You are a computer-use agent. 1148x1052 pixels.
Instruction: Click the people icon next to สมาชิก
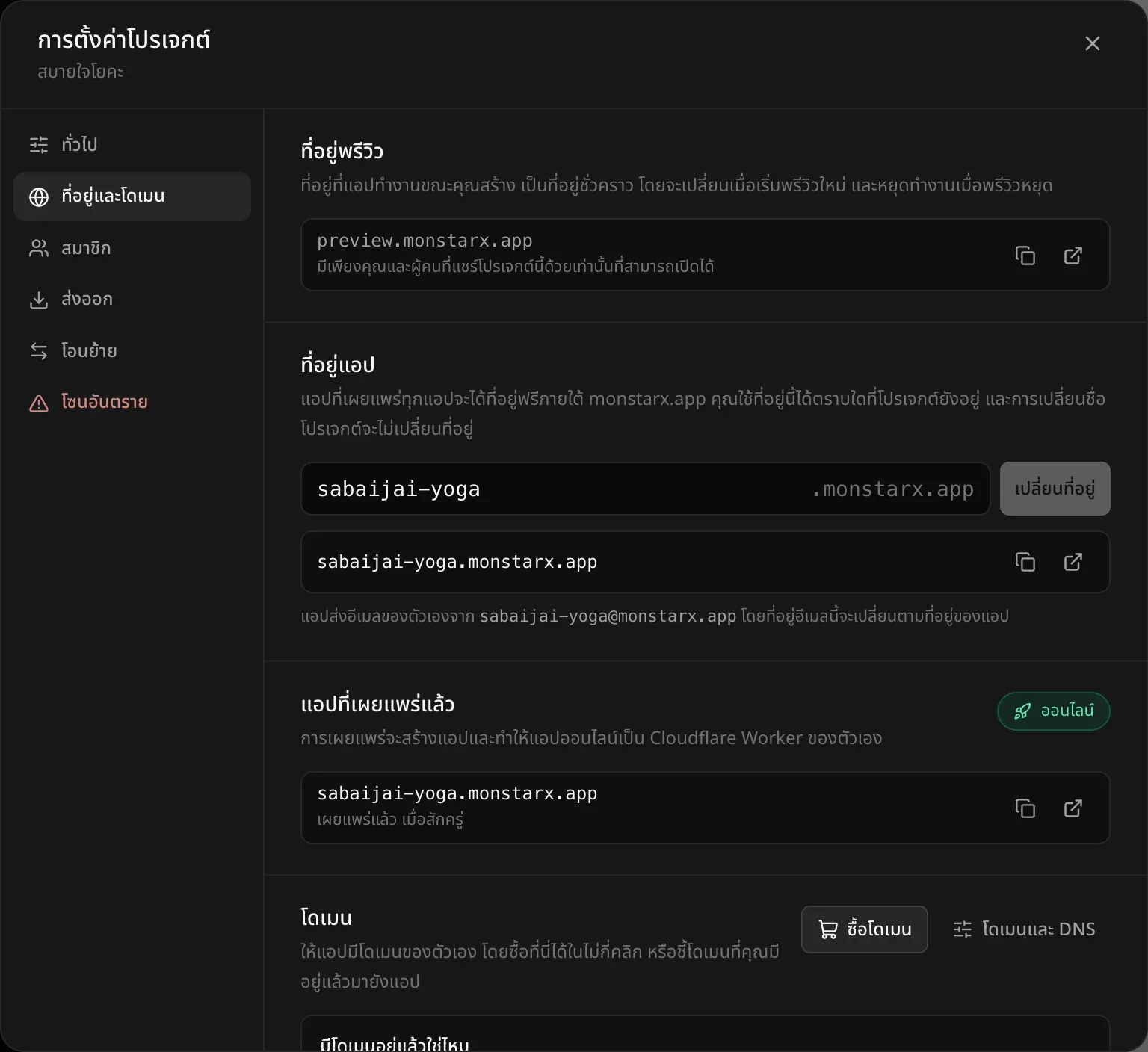click(39, 248)
